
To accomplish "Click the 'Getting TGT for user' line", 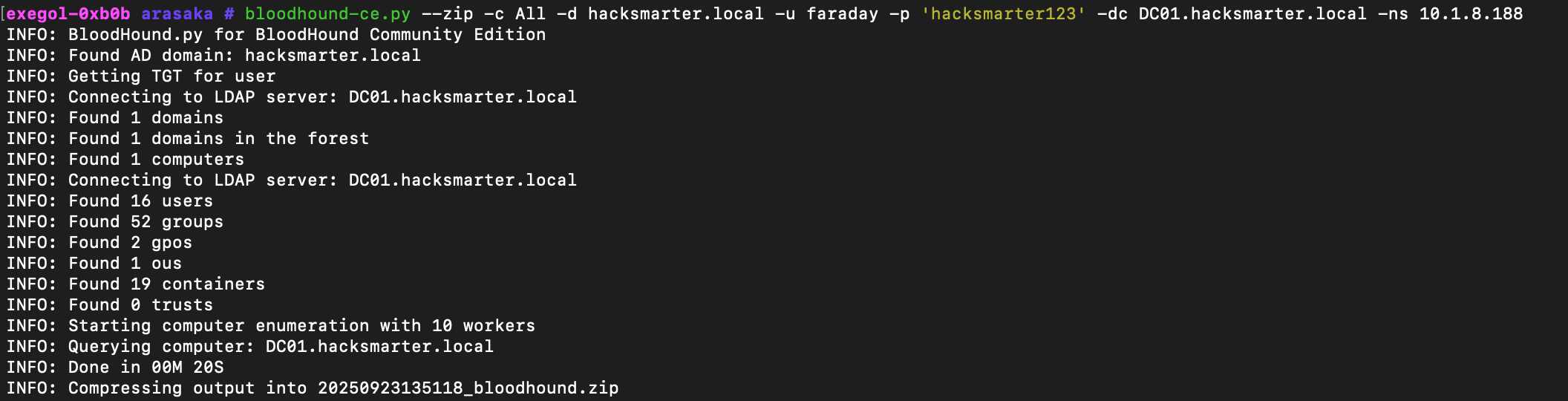I will [x=141, y=76].
